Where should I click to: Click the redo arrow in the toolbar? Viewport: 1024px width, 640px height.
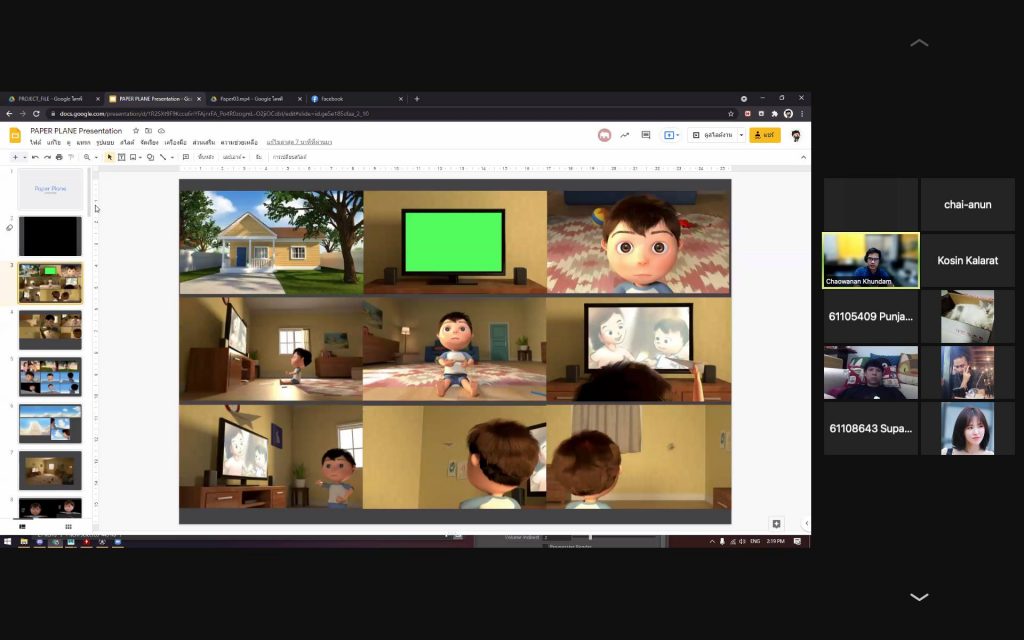coord(47,157)
